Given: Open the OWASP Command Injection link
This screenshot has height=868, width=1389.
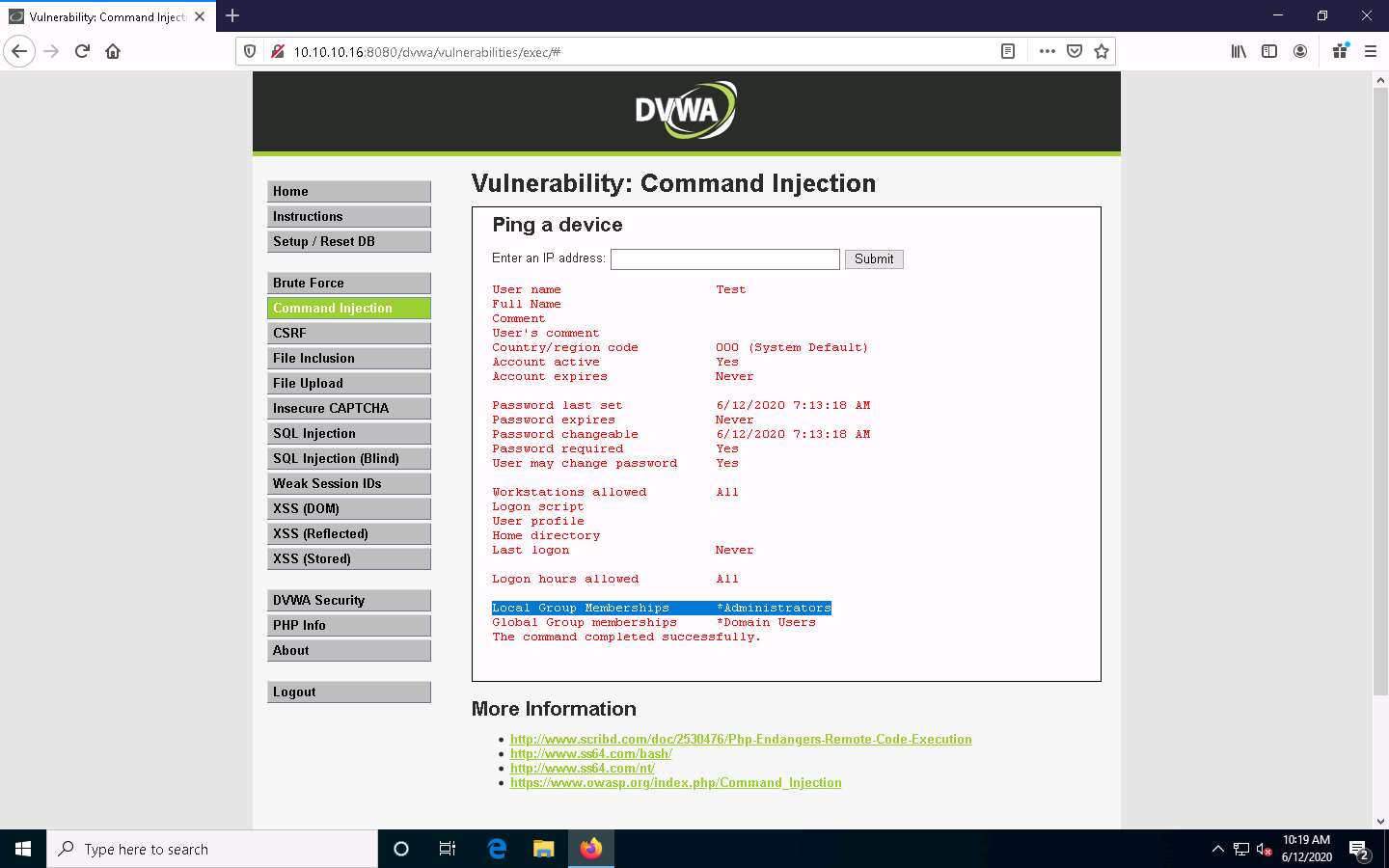Looking at the screenshot, I should click(675, 782).
